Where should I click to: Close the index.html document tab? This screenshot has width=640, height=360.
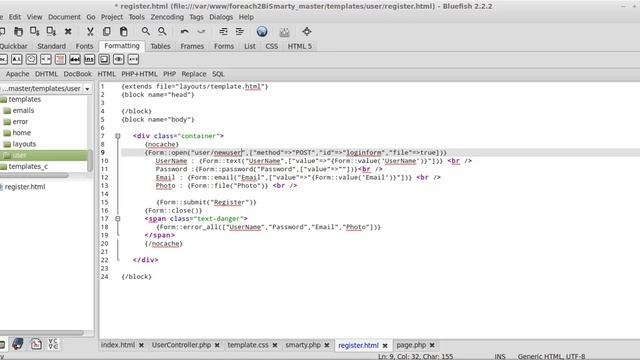[x=141, y=345]
